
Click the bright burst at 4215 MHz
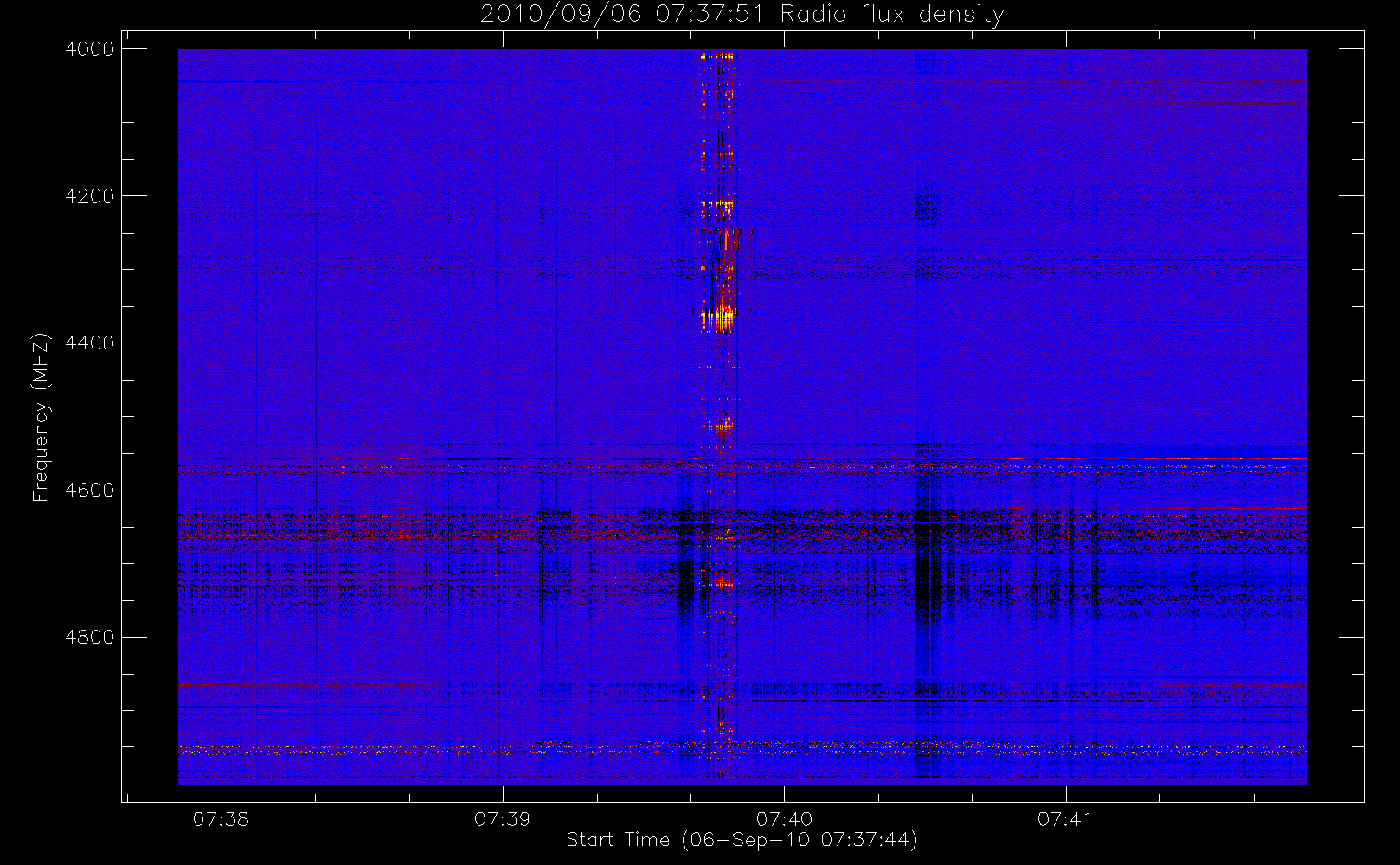click(716, 208)
